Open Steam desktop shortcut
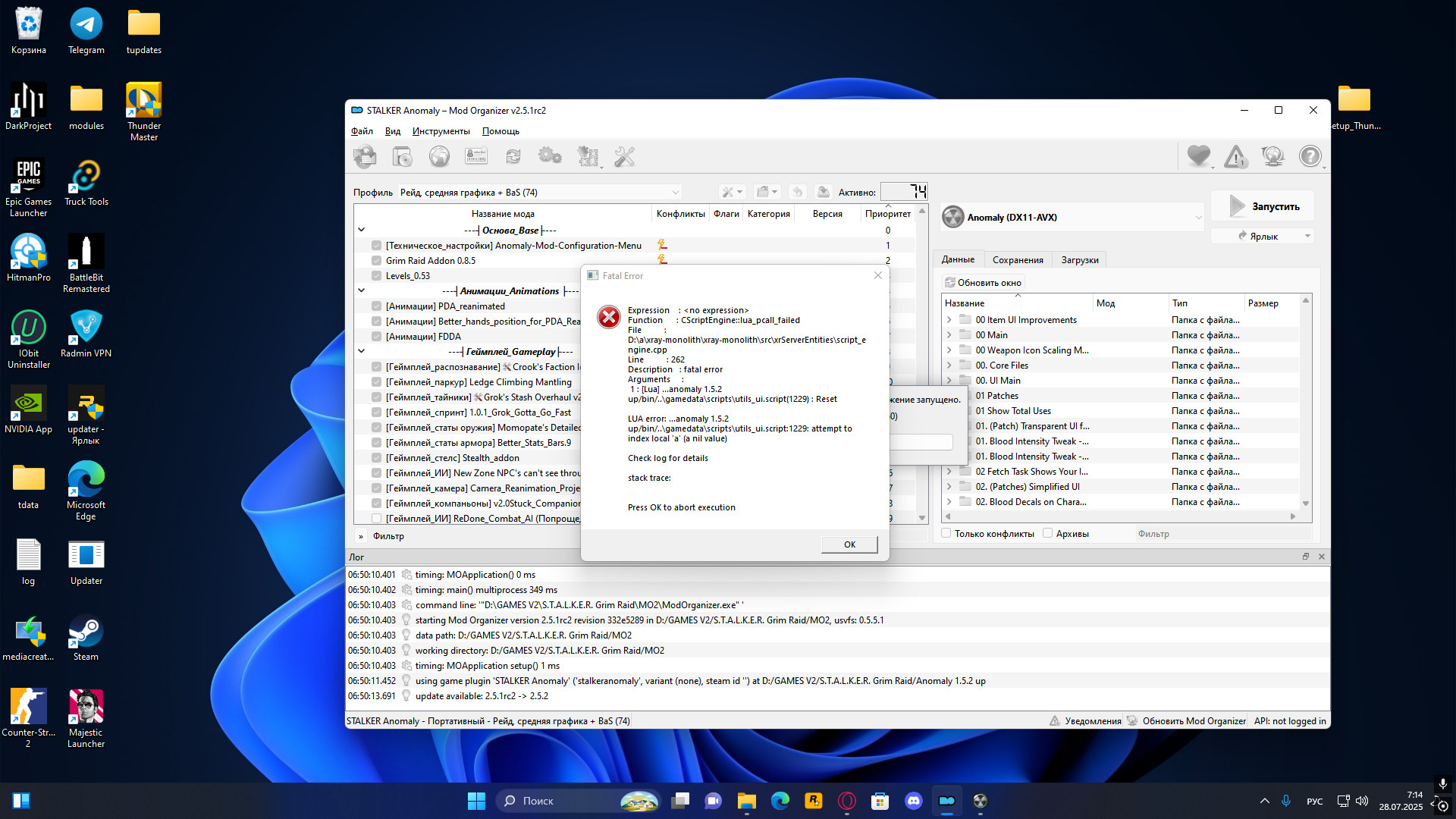 (86, 637)
